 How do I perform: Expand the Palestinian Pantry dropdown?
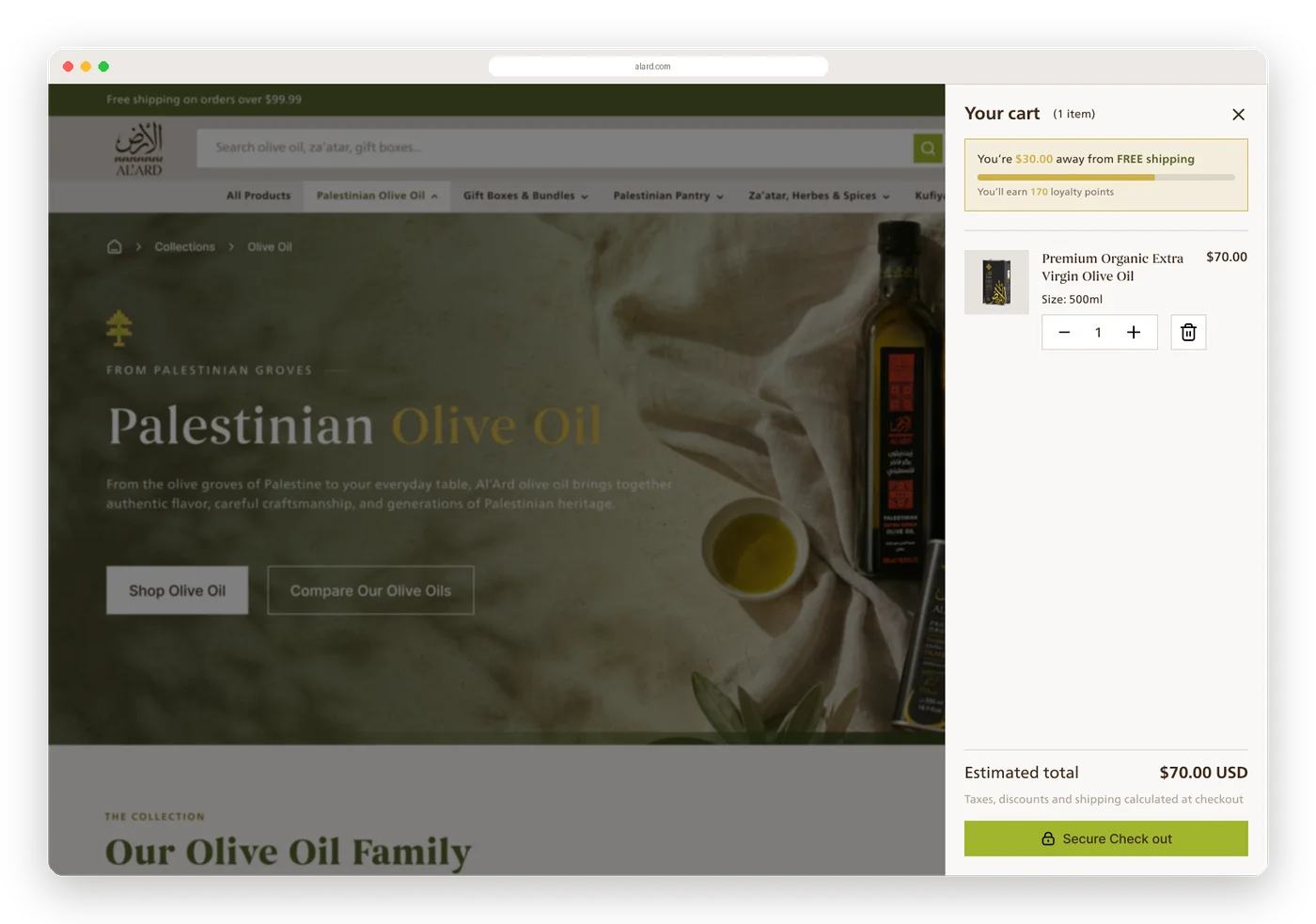coord(668,196)
